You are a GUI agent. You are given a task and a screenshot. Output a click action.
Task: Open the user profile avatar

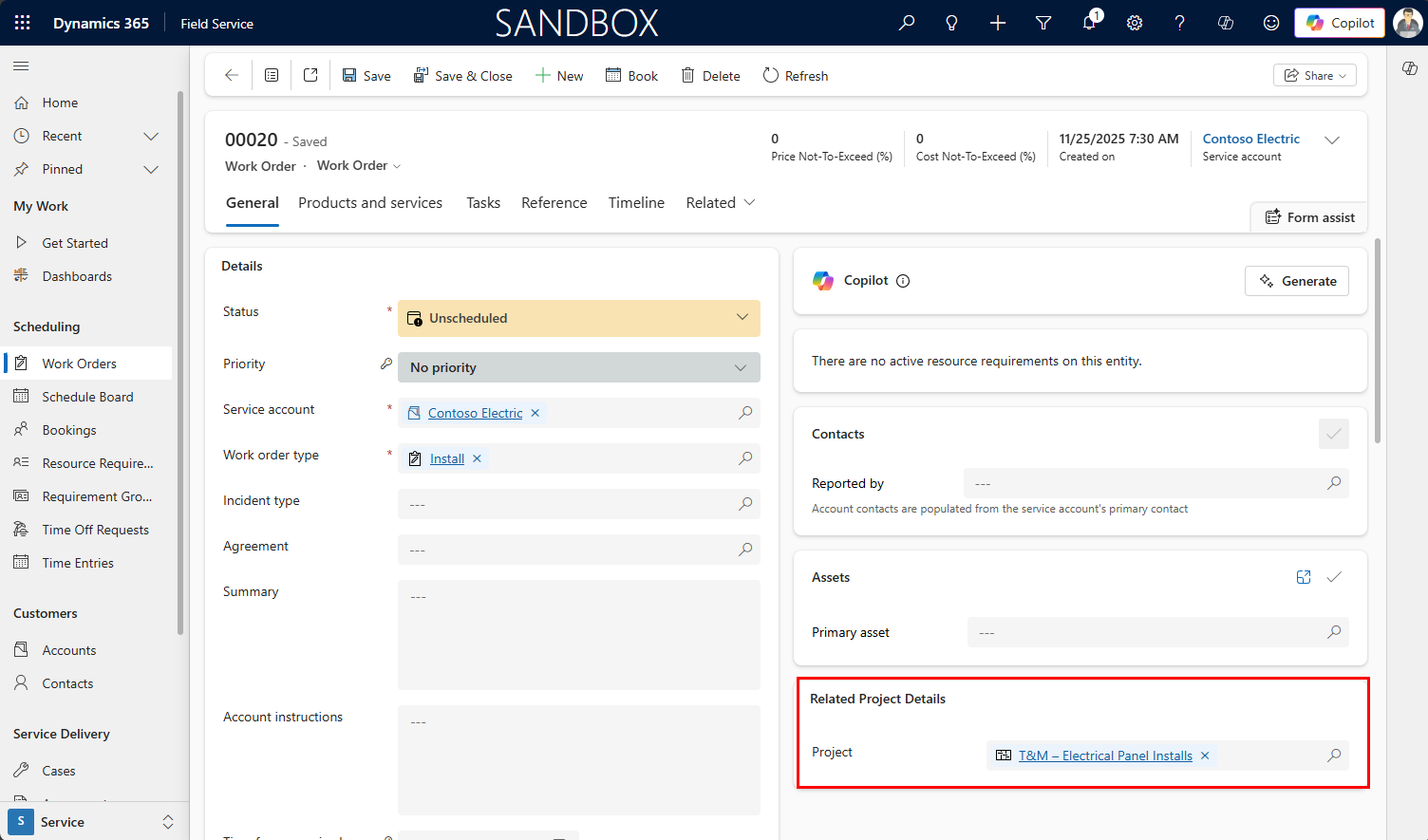pos(1407,23)
